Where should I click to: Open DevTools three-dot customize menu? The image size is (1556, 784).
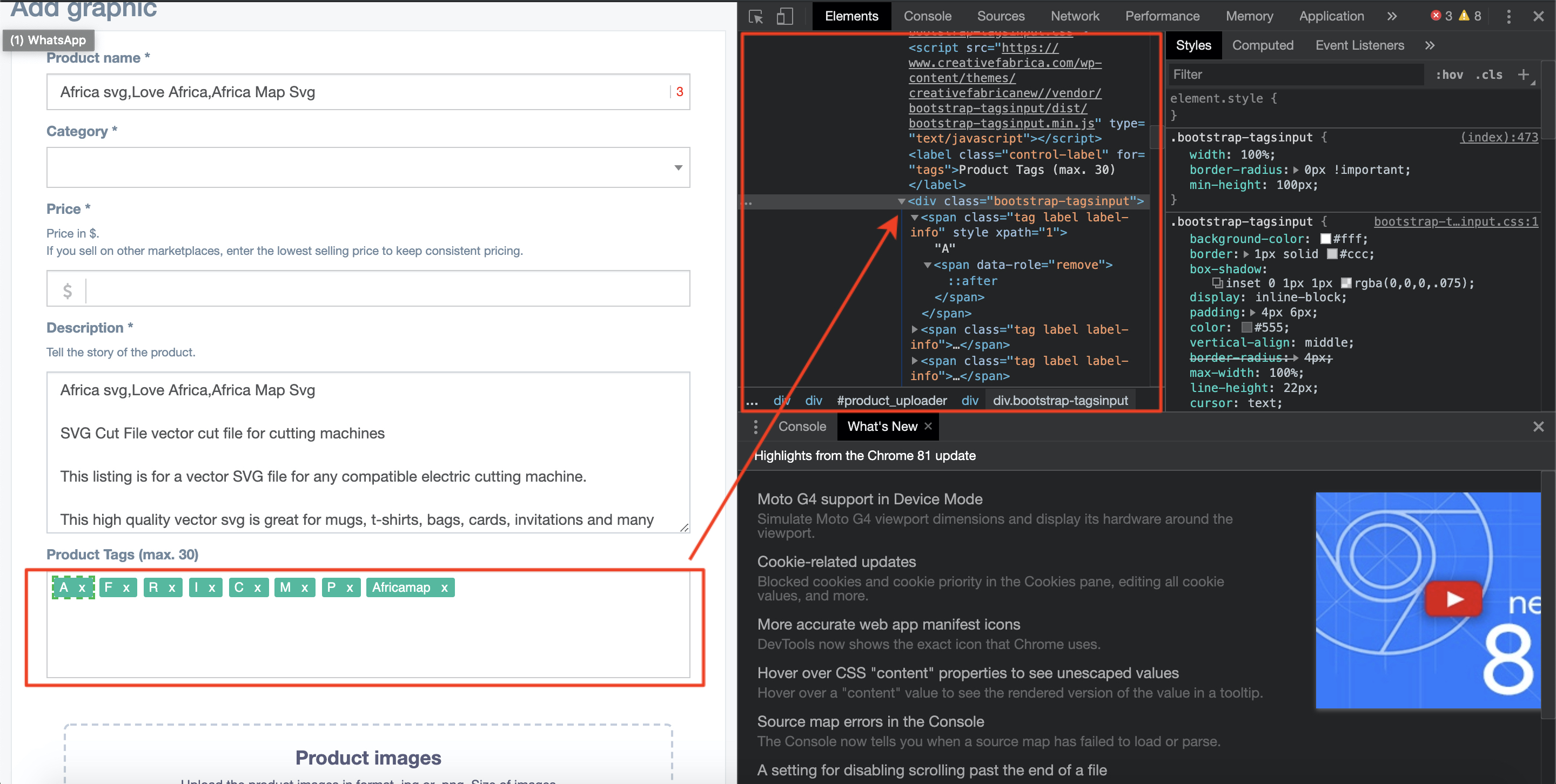1508,16
